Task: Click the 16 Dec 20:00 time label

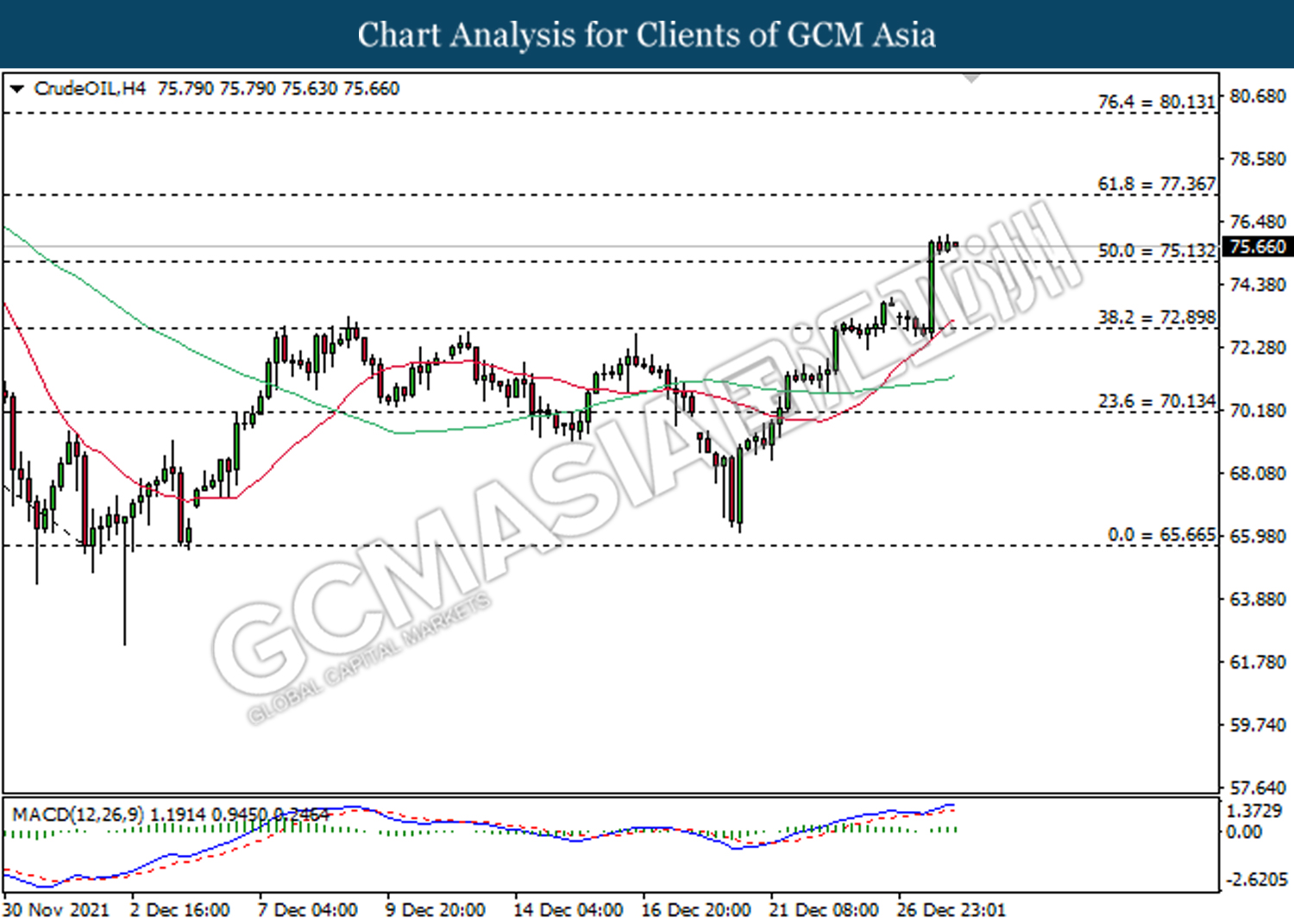Action: coord(695,910)
